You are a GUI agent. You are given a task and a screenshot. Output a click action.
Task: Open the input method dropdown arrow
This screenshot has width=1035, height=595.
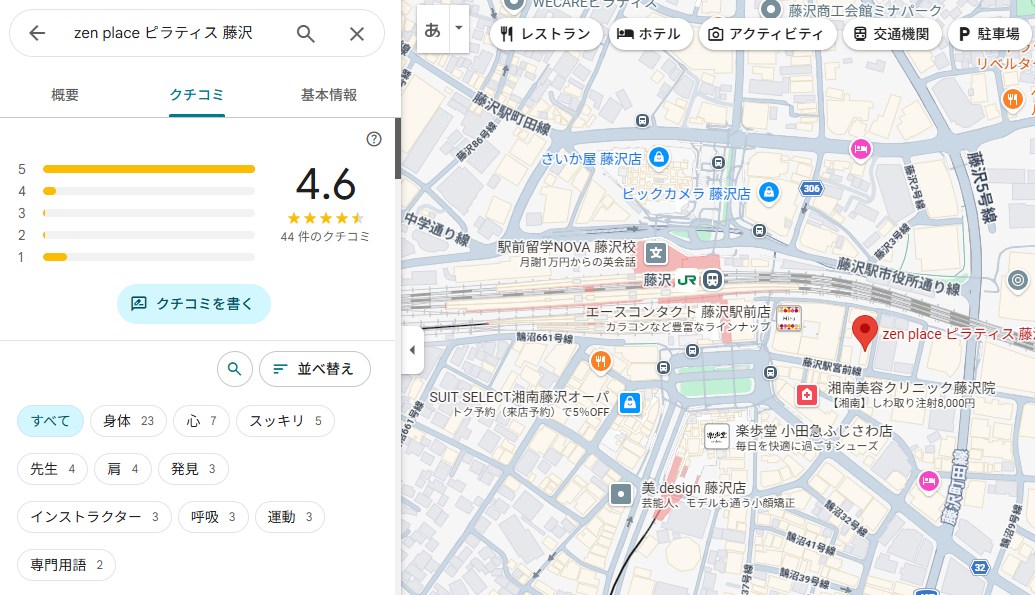(459, 28)
